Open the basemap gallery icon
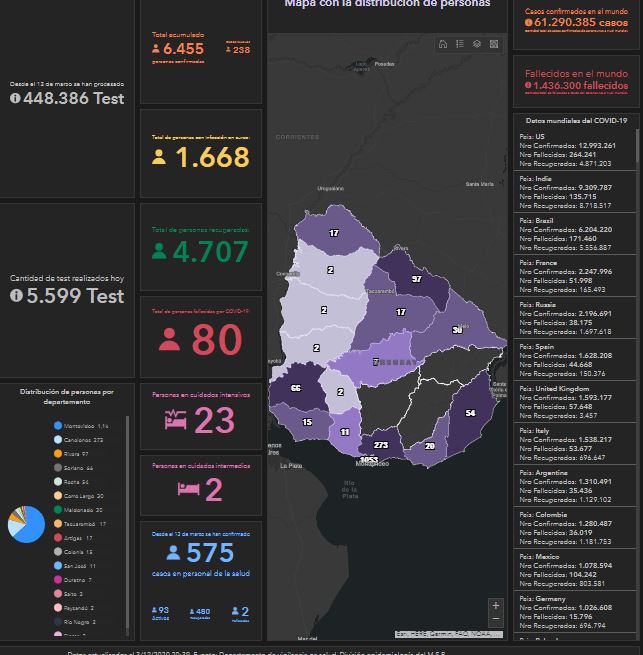This screenshot has height=655, width=643. (494, 44)
